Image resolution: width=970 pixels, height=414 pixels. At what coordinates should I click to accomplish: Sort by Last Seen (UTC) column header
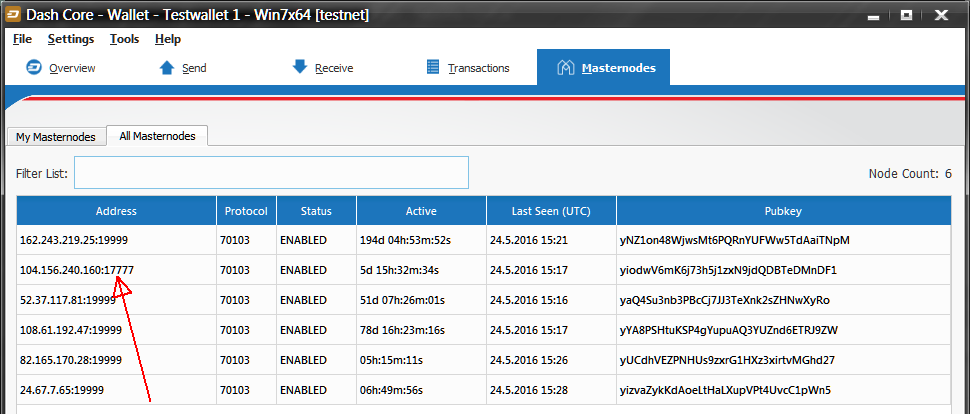click(551, 211)
